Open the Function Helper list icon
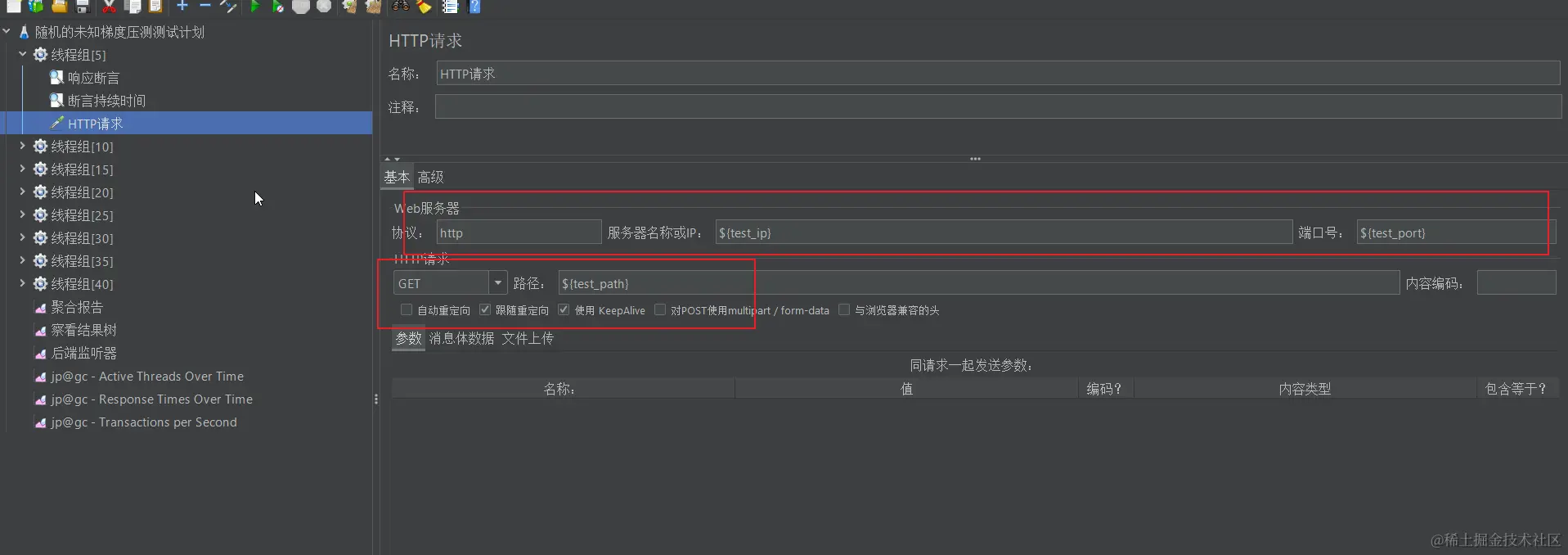 point(450,6)
